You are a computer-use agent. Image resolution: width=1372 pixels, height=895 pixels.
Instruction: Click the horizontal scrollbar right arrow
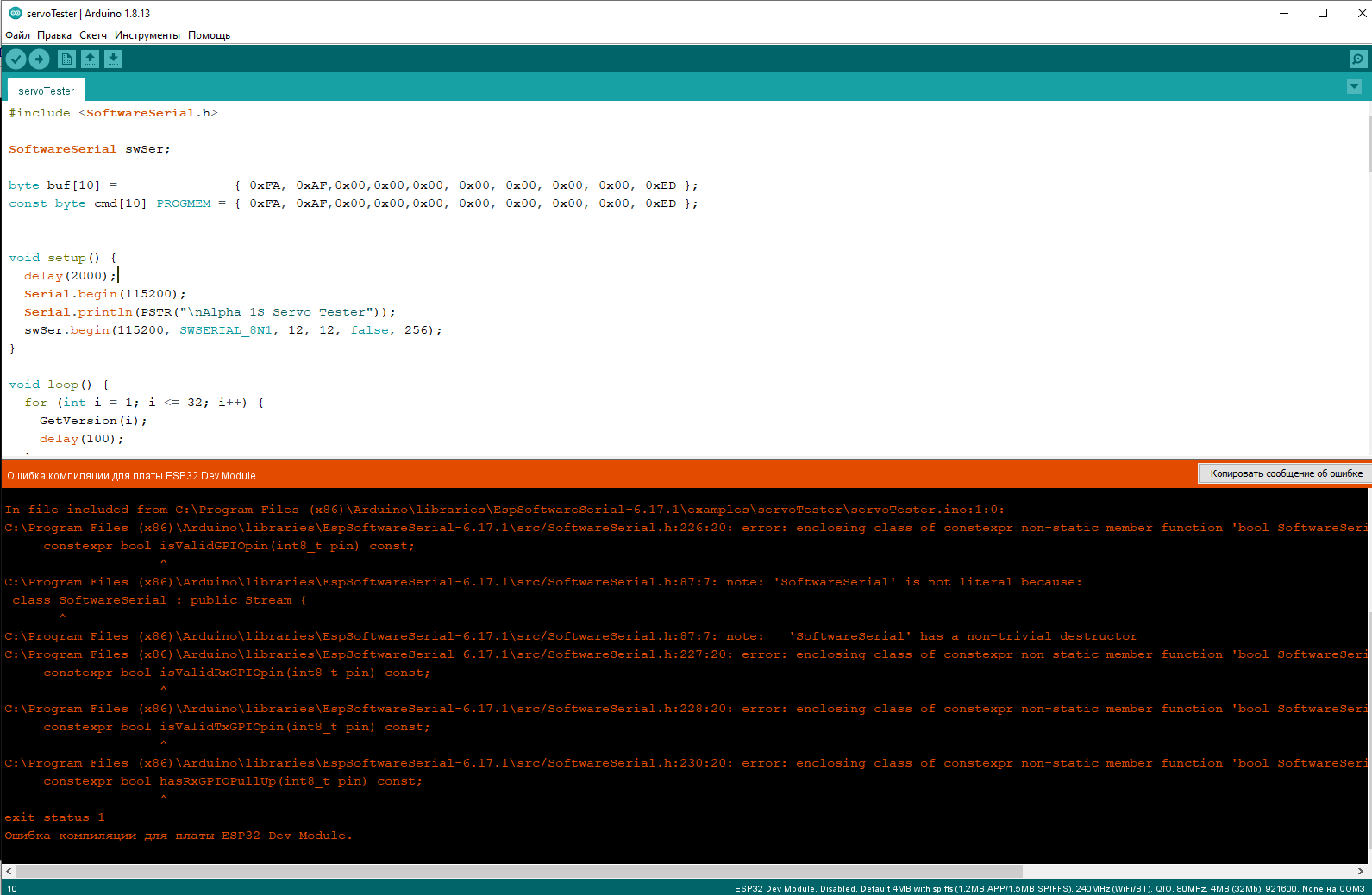click(1361, 871)
